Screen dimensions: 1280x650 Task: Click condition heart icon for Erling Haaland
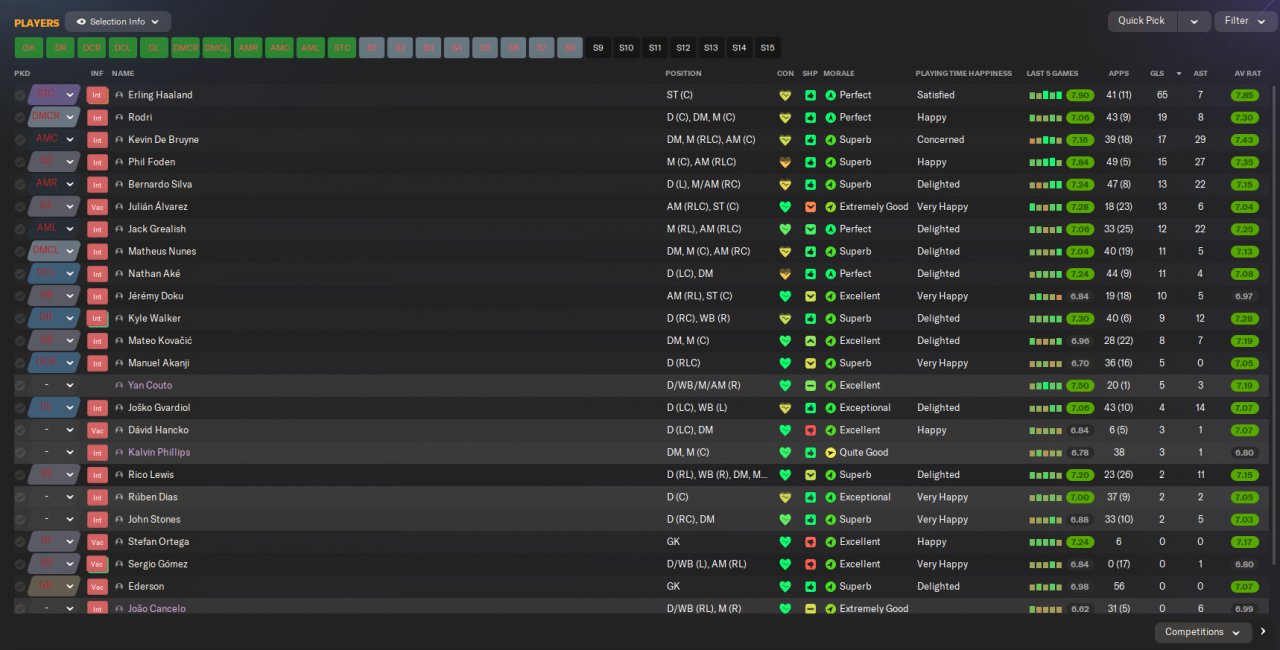tap(785, 96)
